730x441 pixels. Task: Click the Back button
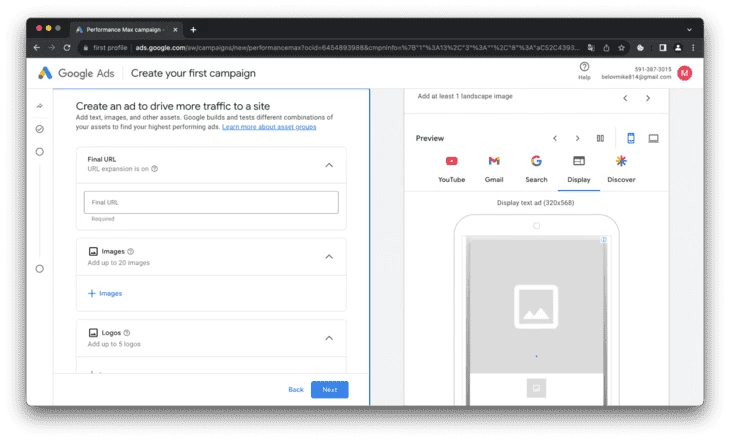coord(296,390)
